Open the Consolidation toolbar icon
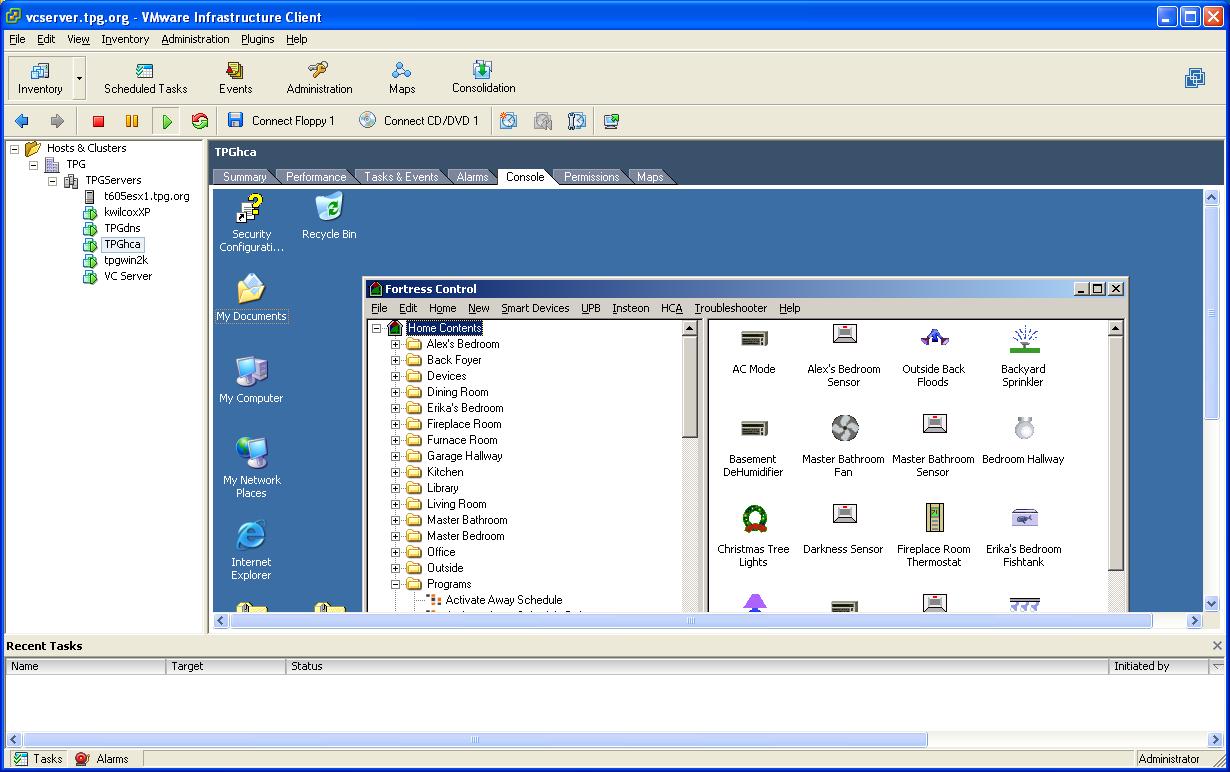The width and height of the screenshot is (1230, 772). (483, 77)
